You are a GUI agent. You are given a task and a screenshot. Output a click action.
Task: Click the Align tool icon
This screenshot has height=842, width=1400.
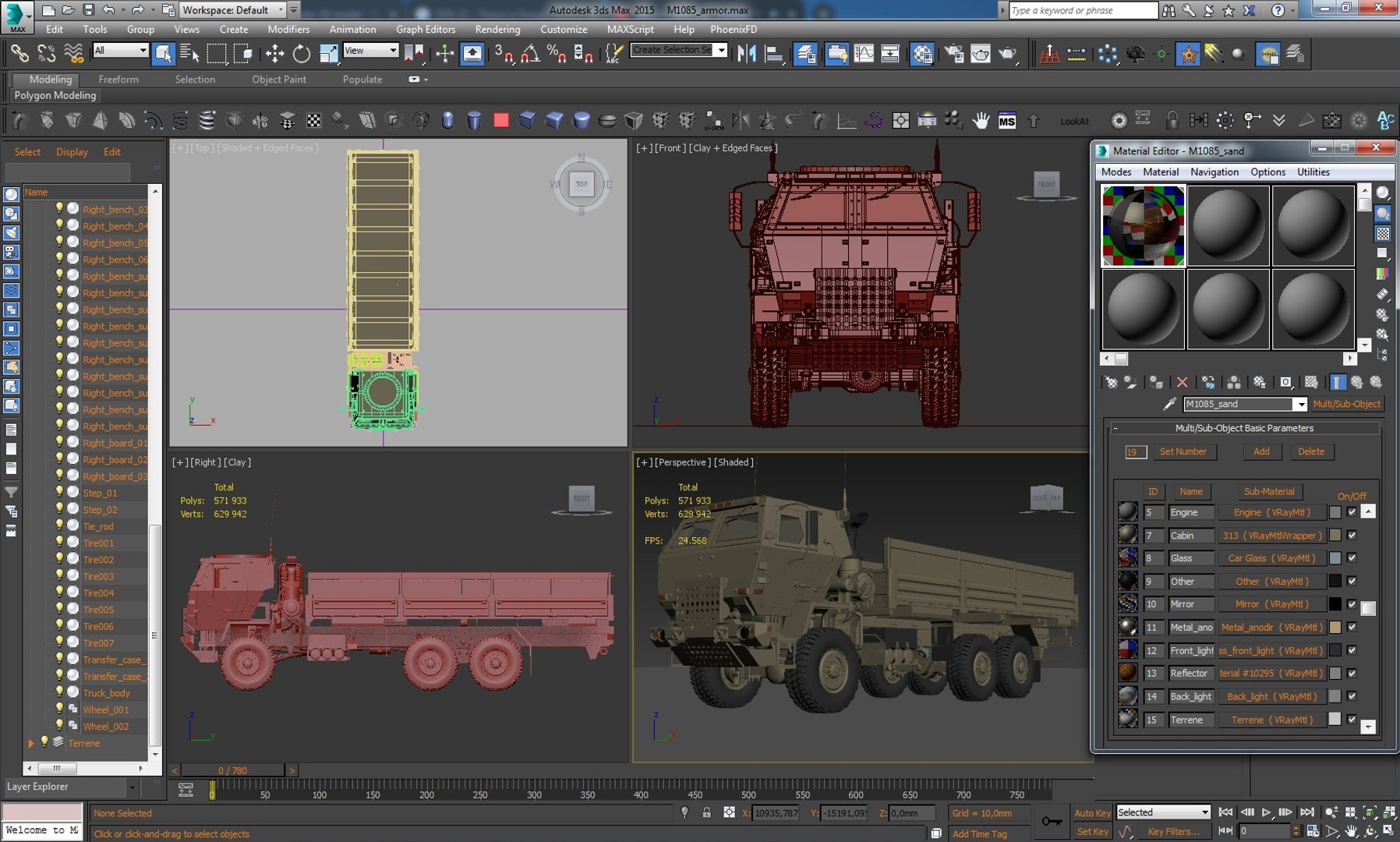pyautogui.click(x=773, y=54)
